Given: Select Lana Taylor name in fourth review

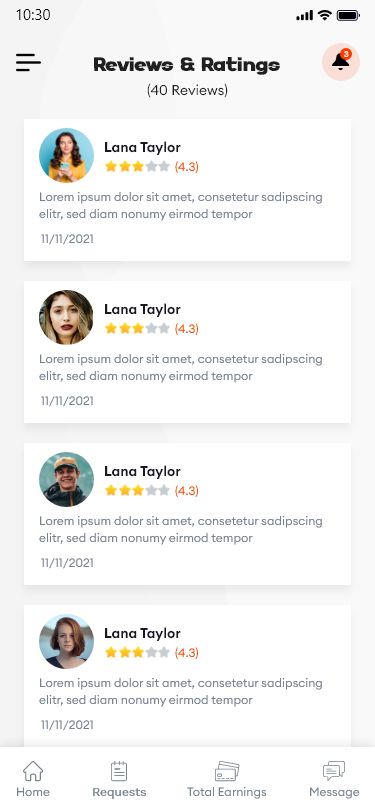Looking at the screenshot, I should pyautogui.click(x=142, y=633).
